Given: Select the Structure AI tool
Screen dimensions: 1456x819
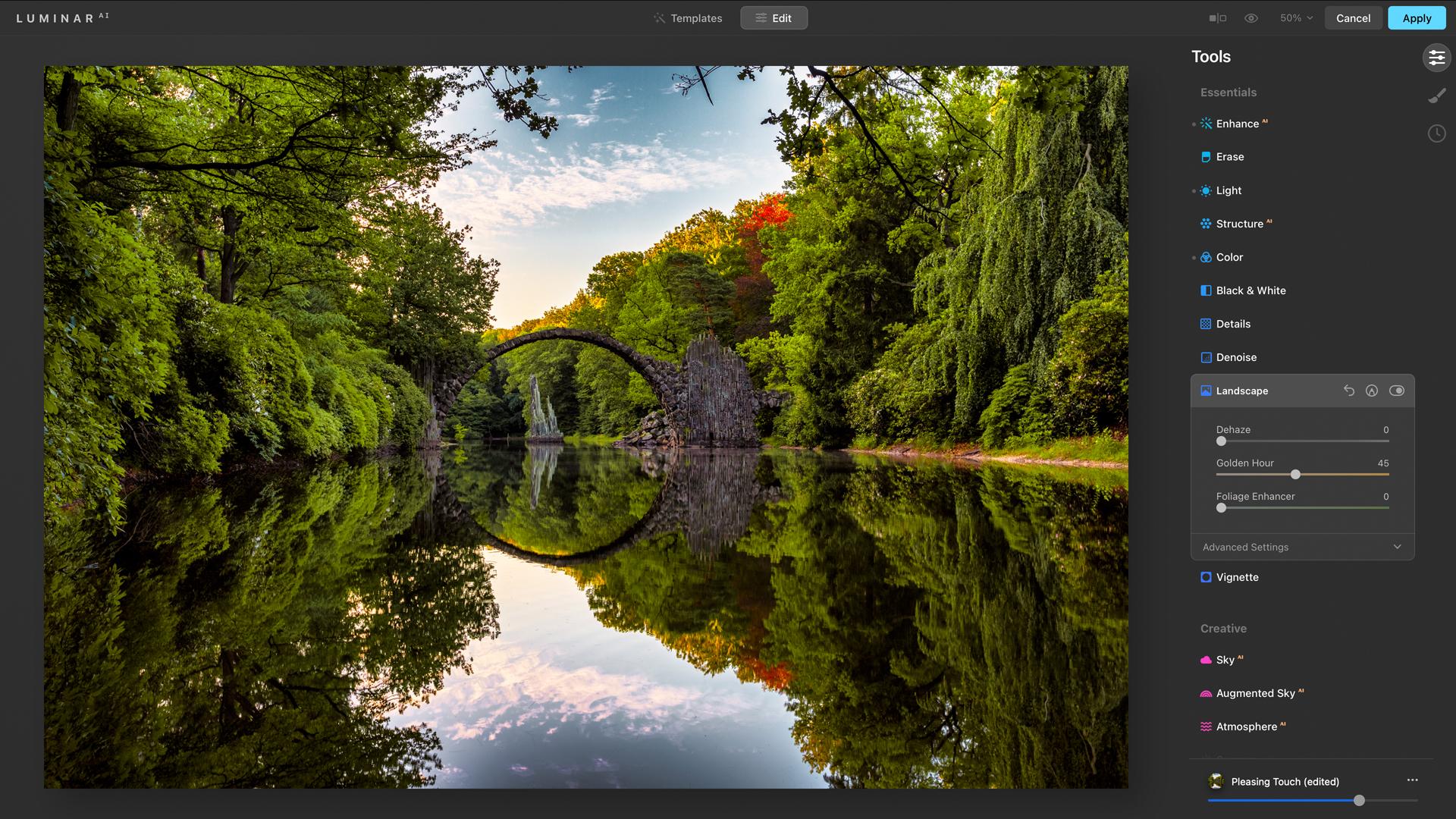Looking at the screenshot, I should (x=1239, y=223).
